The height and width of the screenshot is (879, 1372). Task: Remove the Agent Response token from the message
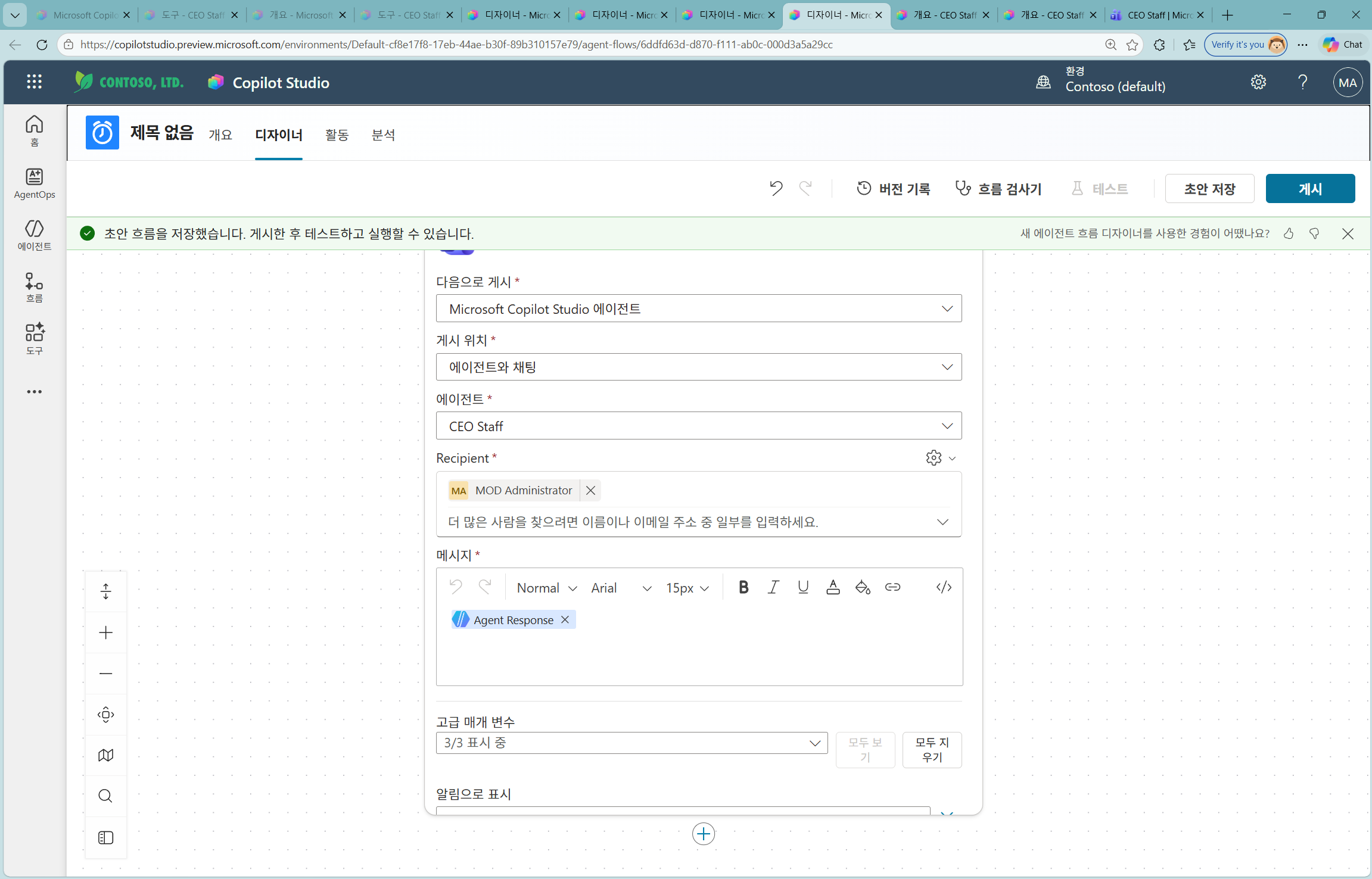[x=565, y=619]
